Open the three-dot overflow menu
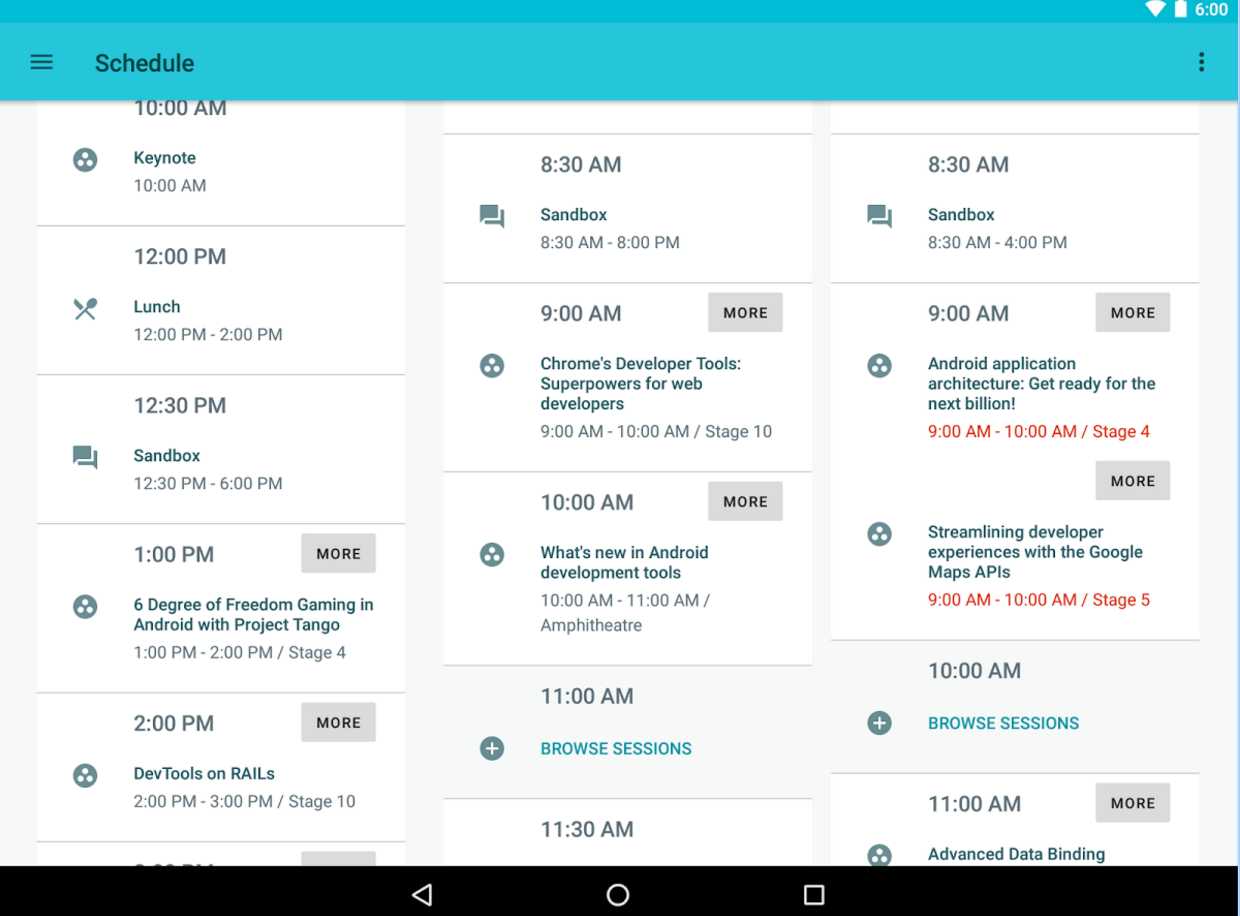Viewport: 1240px width, 916px height. click(x=1201, y=62)
